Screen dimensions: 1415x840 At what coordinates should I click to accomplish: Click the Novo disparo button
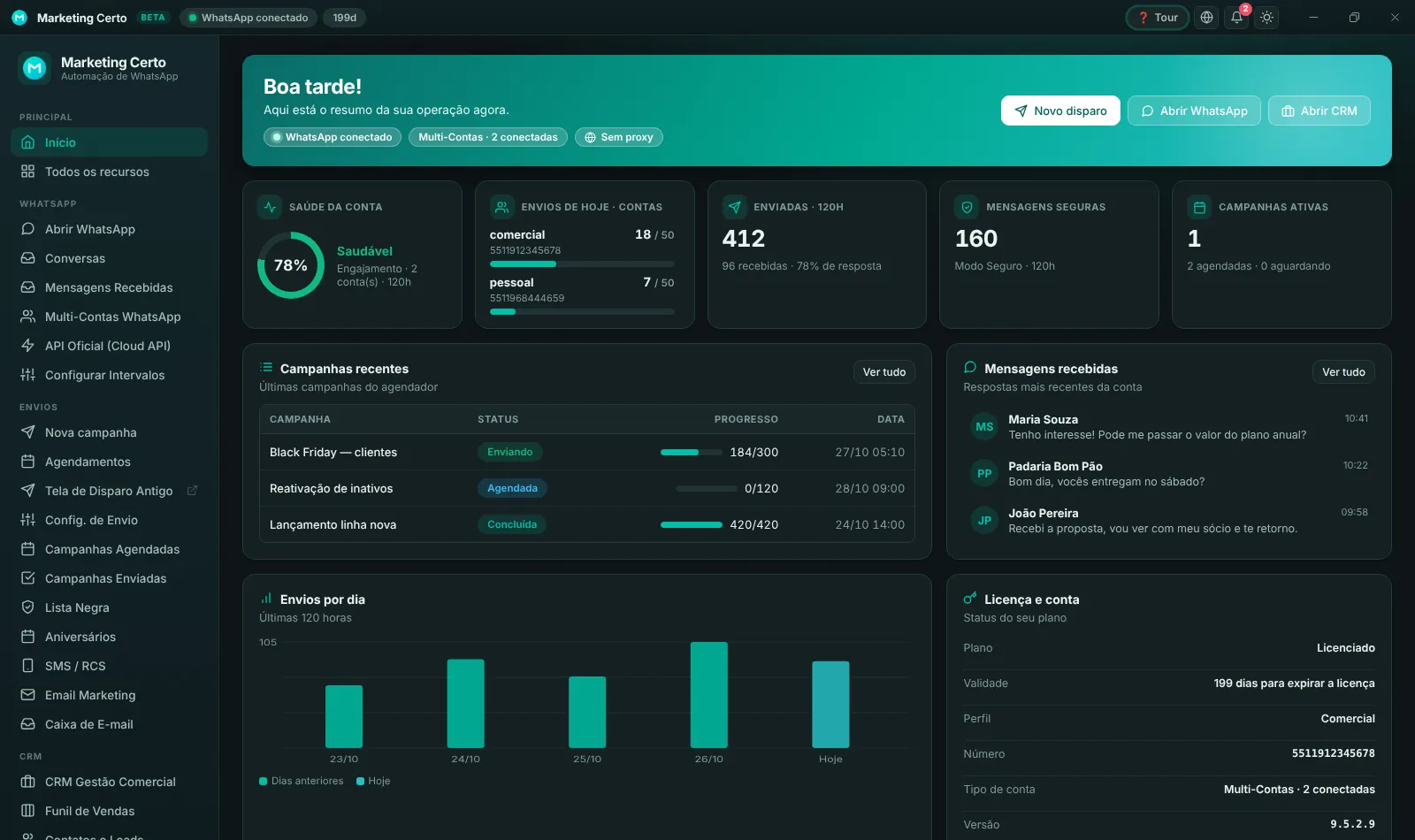coord(1060,111)
